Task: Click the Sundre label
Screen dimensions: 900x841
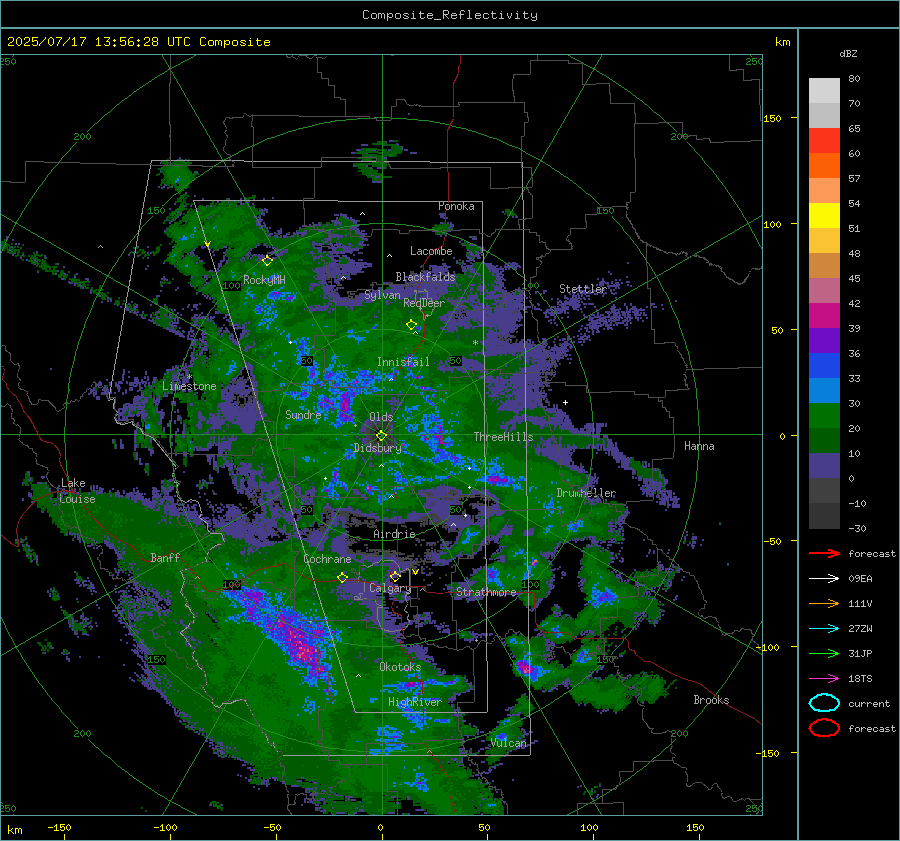Action: pos(303,414)
